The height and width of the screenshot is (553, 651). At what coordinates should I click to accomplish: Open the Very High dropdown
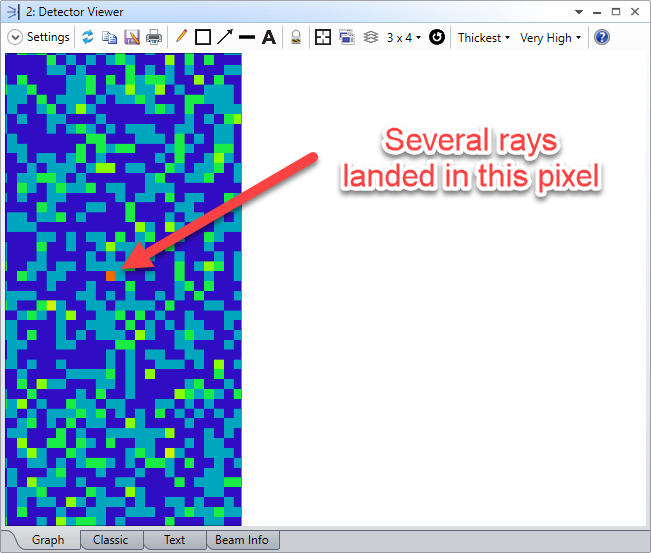[x=551, y=38]
